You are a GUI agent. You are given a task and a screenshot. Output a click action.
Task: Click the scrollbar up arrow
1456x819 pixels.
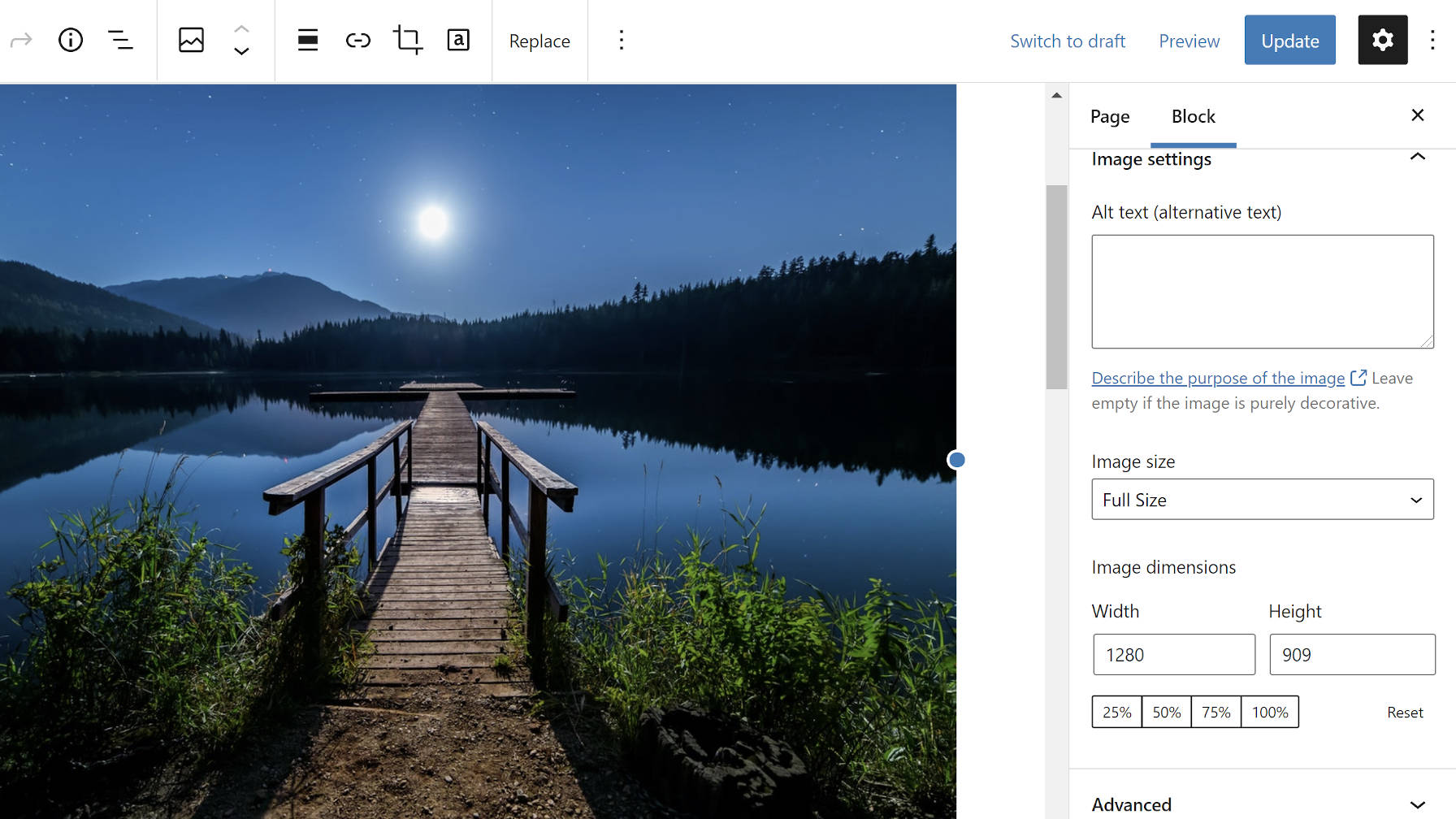point(1056,95)
